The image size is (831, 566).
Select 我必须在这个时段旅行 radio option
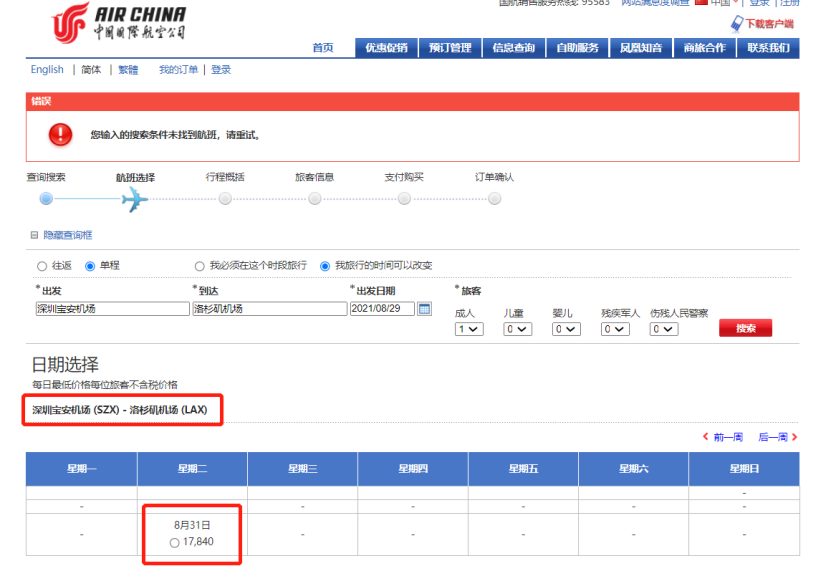[199, 266]
